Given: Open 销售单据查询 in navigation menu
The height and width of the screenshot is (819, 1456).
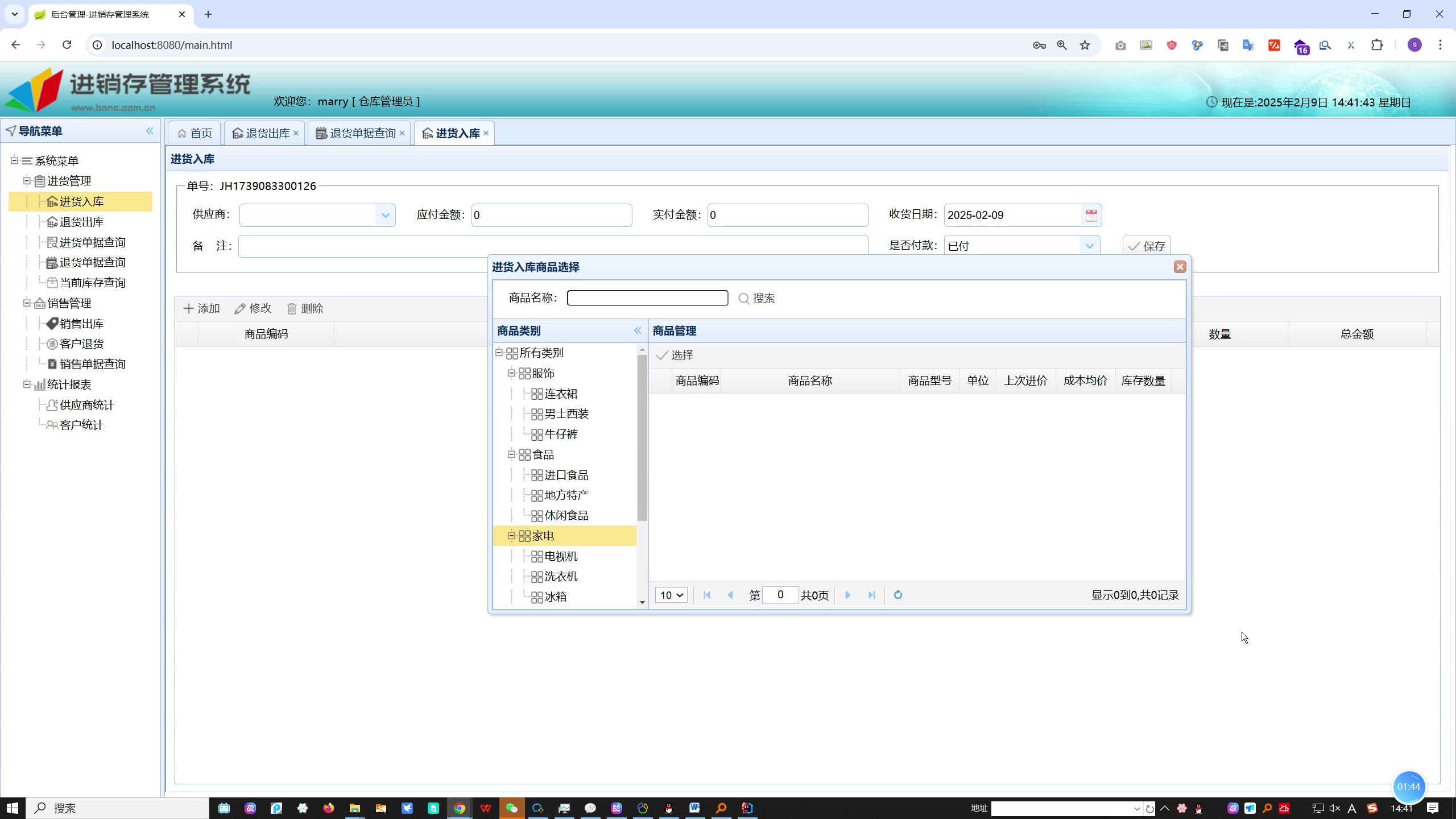Looking at the screenshot, I should pos(92,364).
